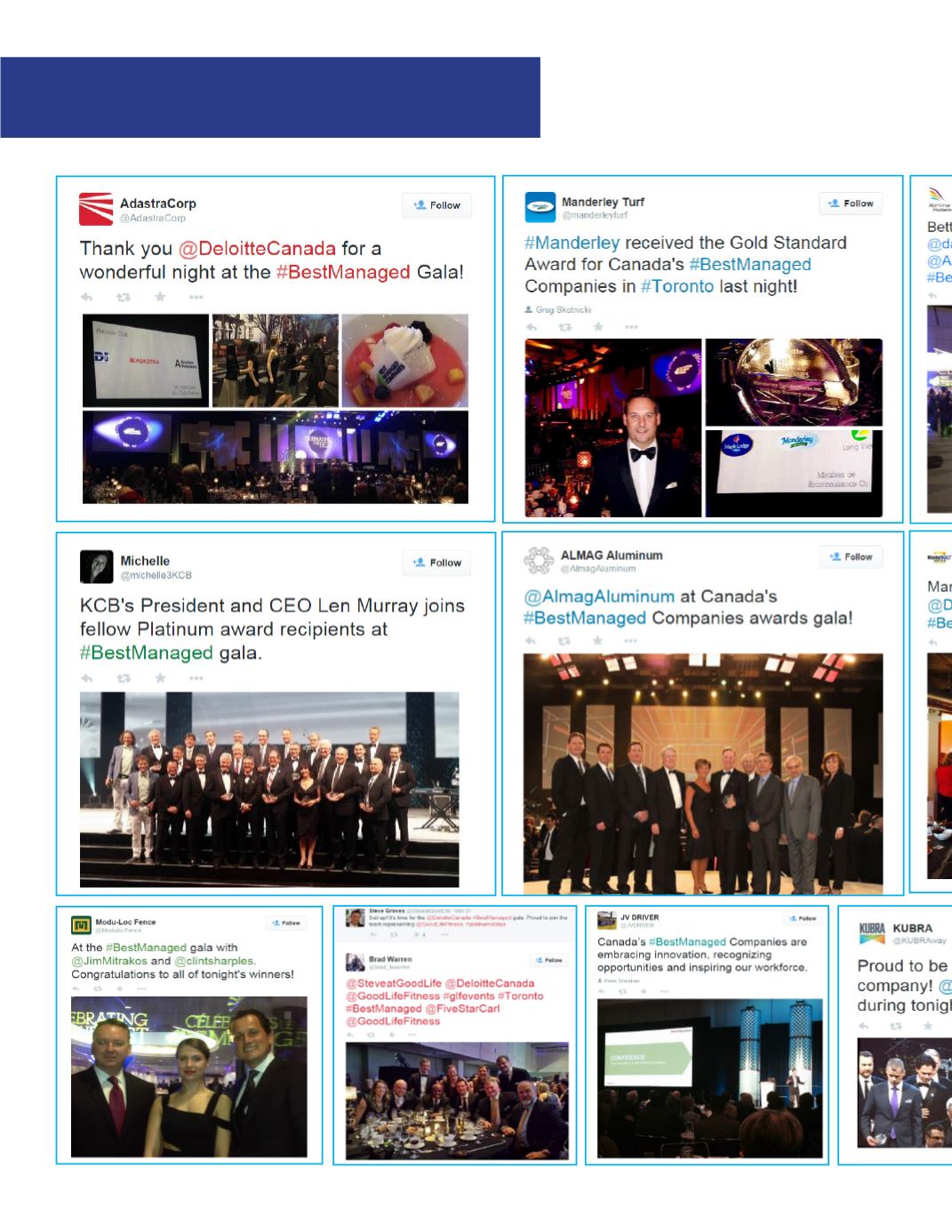Image resolution: width=952 pixels, height=1232 pixels.
Task: Open the #glfevents hashtag
Action: pos(468,996)
